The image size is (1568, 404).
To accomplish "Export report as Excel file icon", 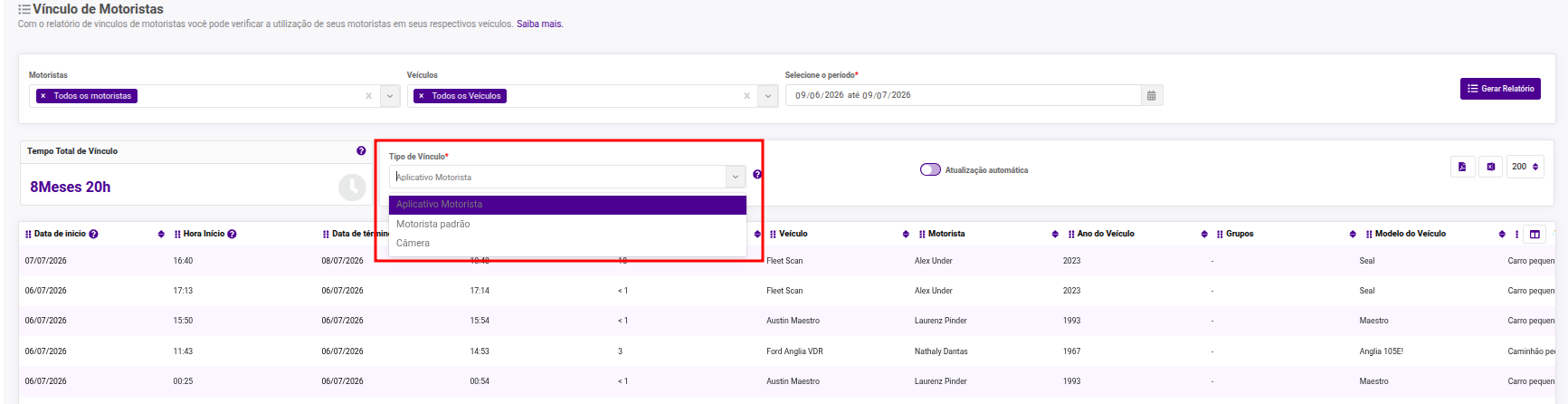I will pyautogui.click(x=1490, y=167).
